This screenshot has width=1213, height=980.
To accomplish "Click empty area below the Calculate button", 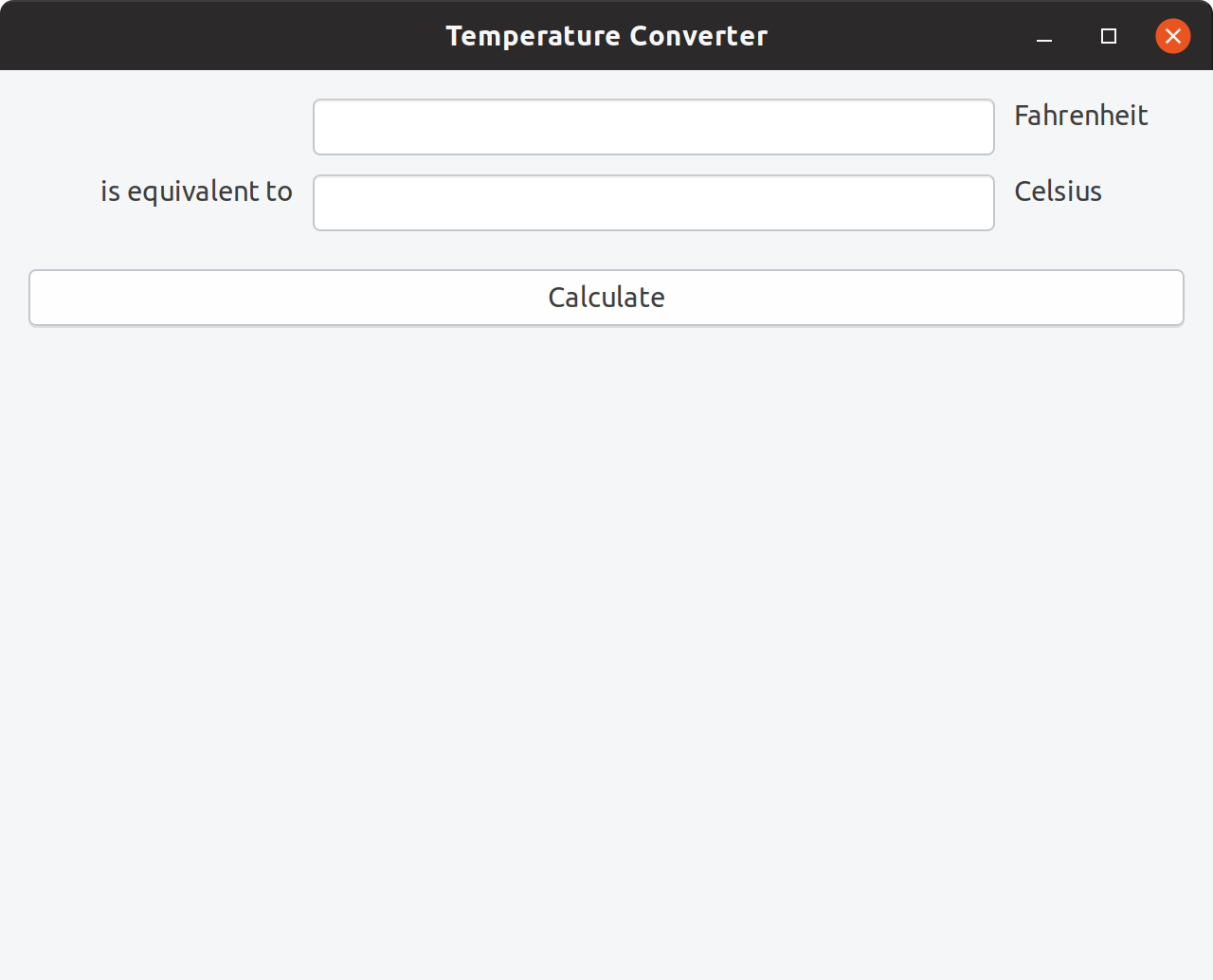I will pyautogui.click(x=606, y=616).
